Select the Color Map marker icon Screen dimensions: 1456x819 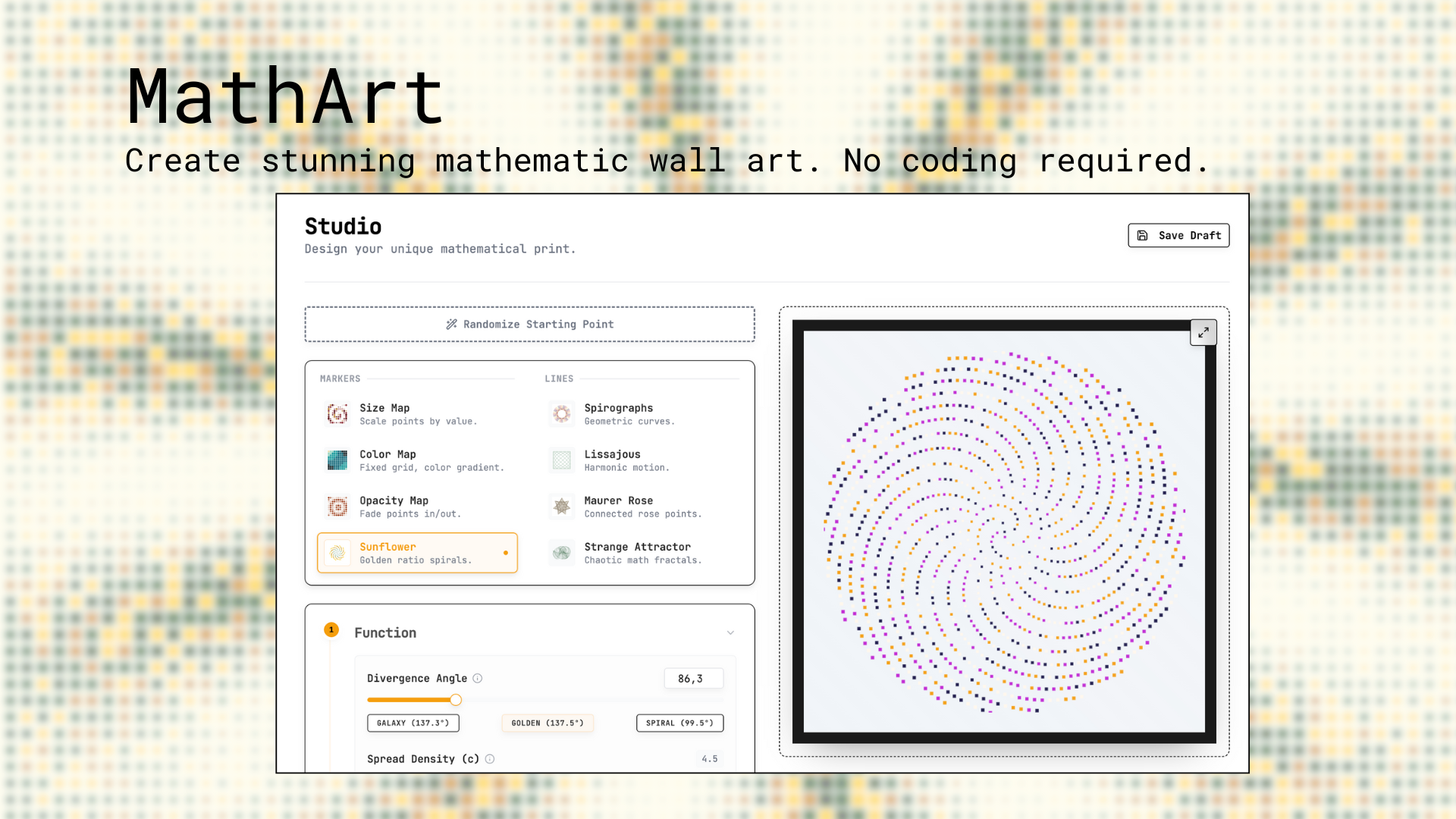click(x=336, y=460)
